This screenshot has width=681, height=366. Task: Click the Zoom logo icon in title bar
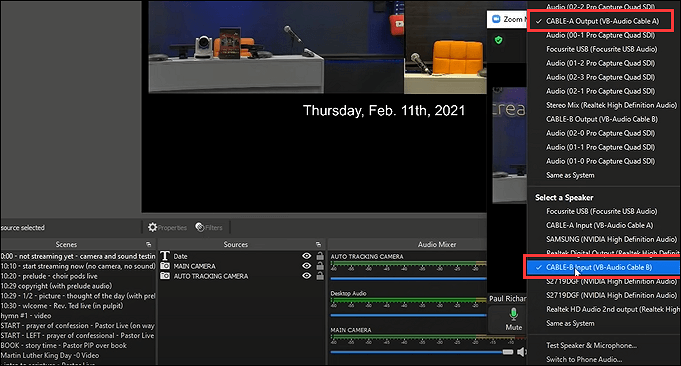496,19
